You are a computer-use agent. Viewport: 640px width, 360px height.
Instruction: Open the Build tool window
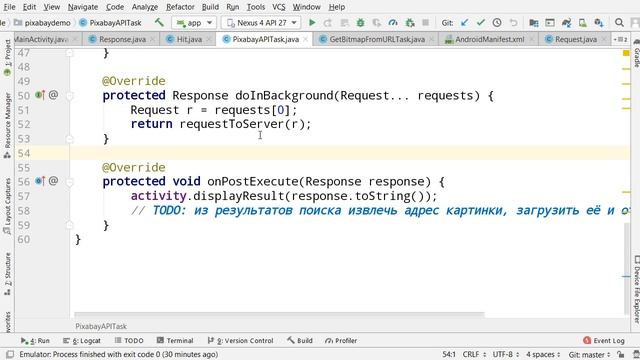tap(300, 340)
